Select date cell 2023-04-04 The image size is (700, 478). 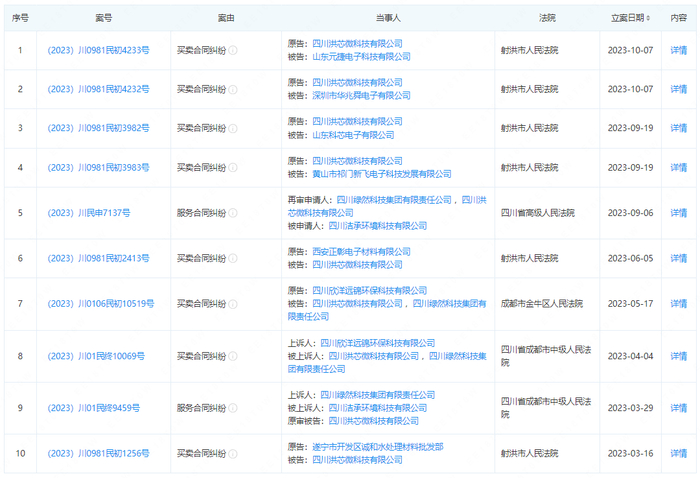[x=630, y=356]
